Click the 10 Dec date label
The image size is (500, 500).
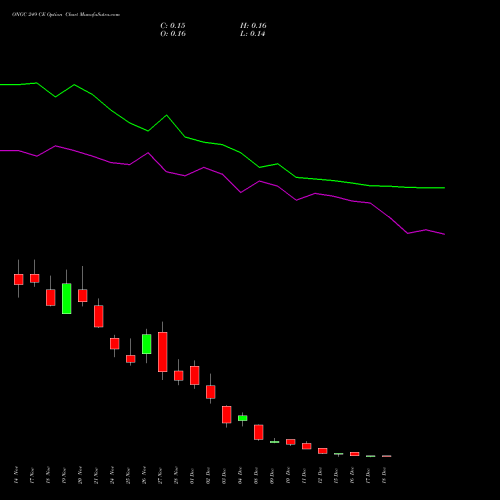(288, 475)
